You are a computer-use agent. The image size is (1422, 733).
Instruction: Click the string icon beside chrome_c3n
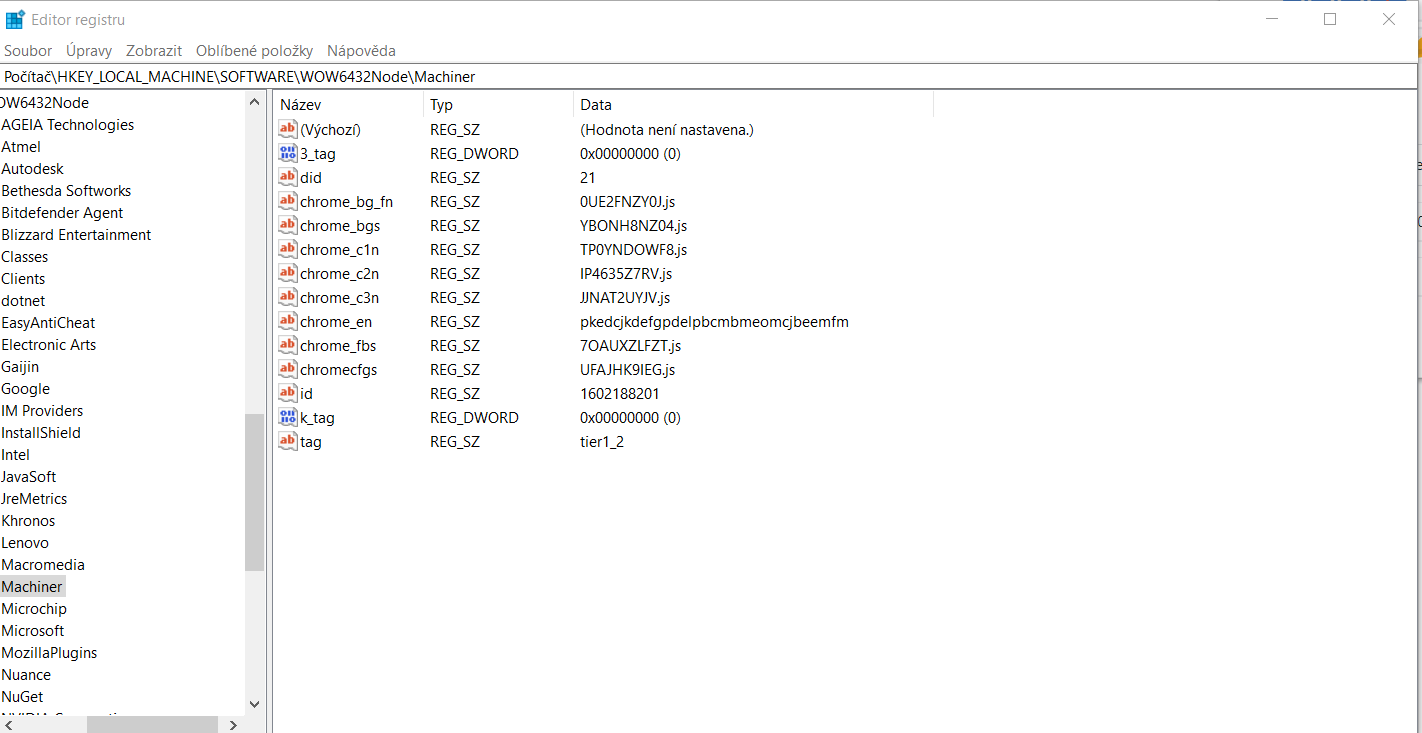[288, 297]
